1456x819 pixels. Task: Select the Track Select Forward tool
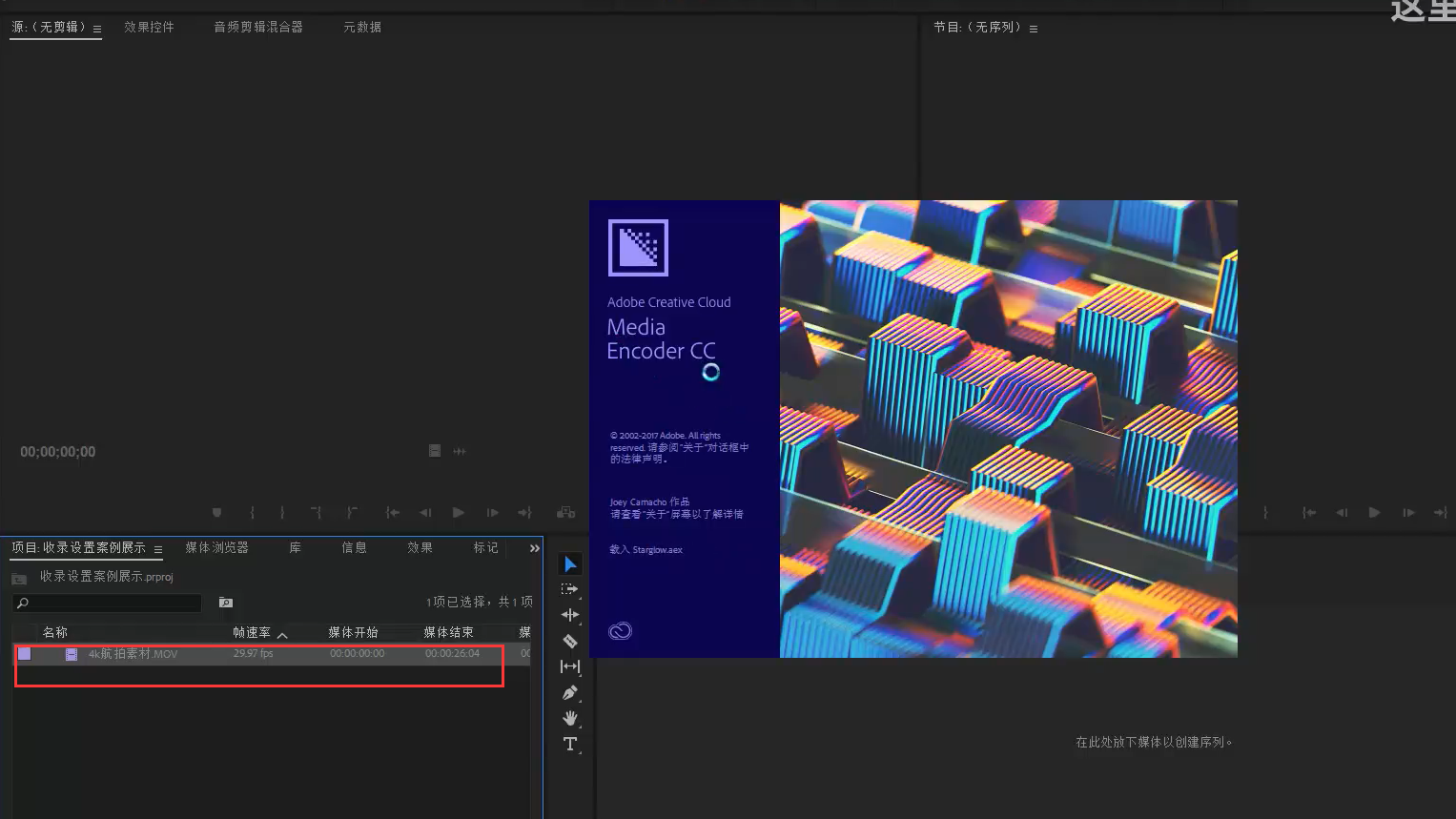pos(569,589)
